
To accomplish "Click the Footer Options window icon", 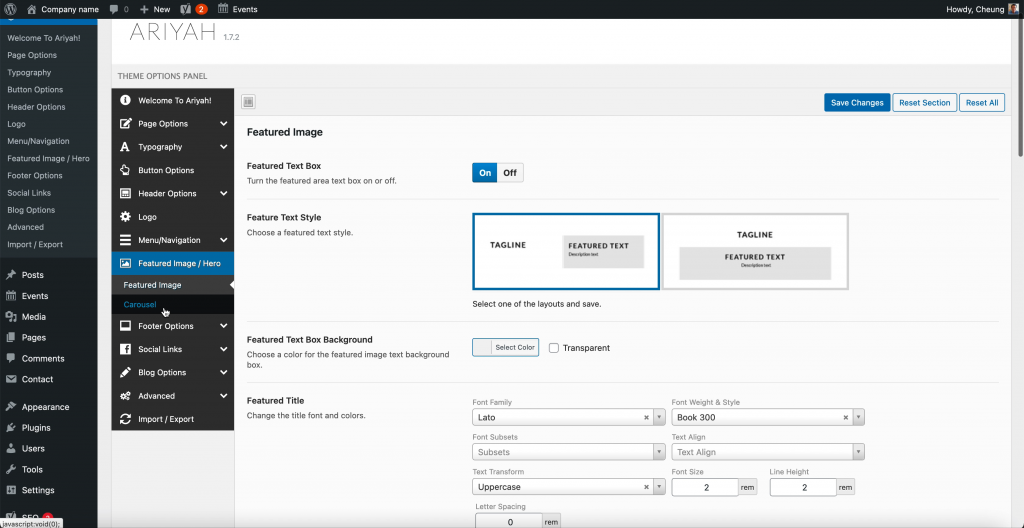I will pyautogui.click(x=125, y=326).
